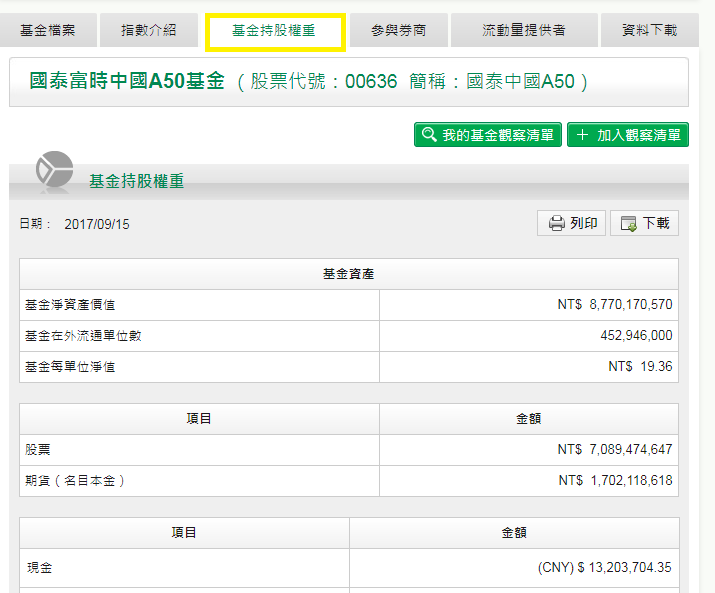Select the 基金持股權重 tab
Viewport: 715px width, 593px height.
pyautogui.click(x=275, y=32)
